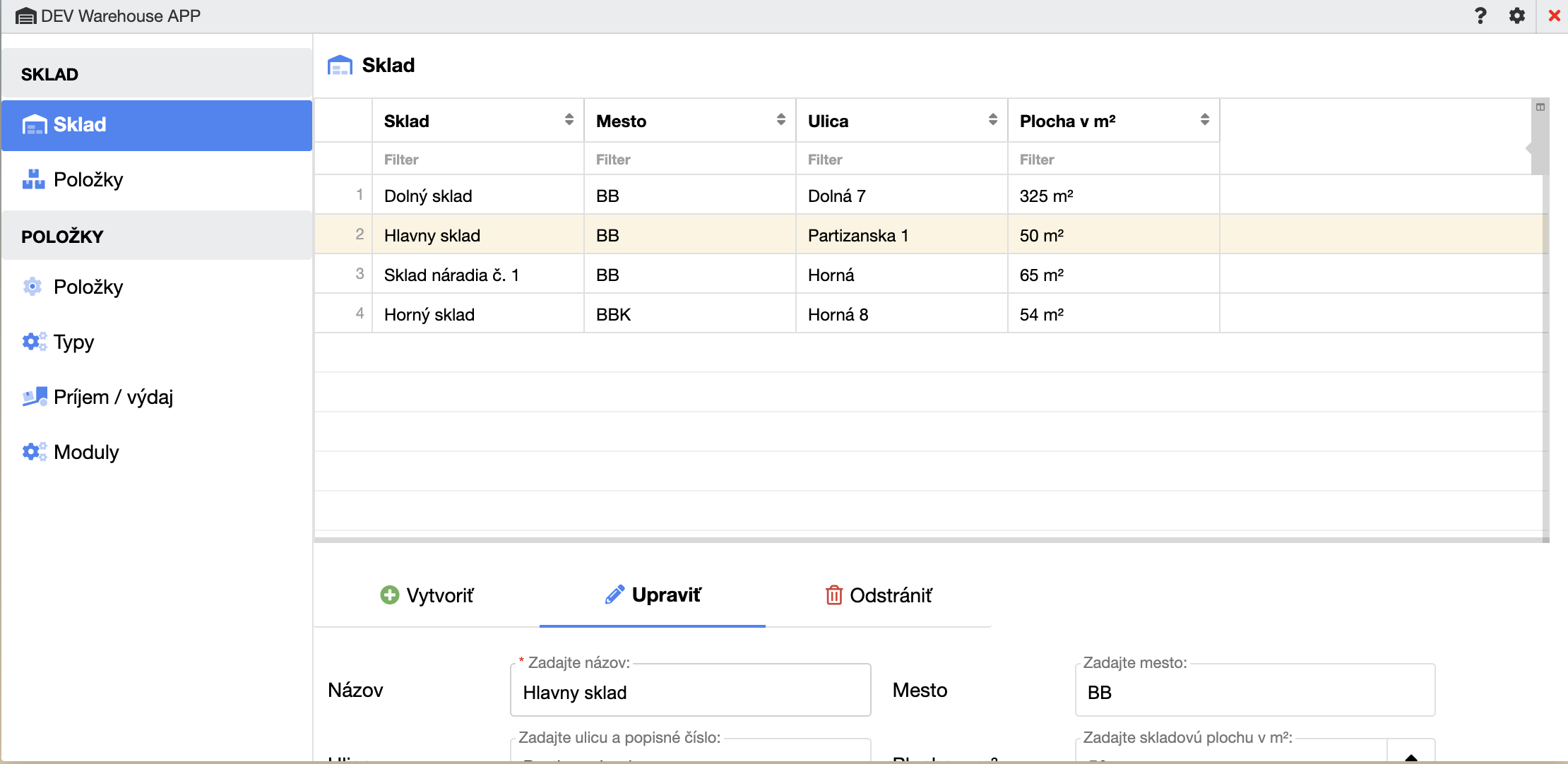Select the Dolný sklad table row
Image resolution: width=1568 pixels, height=764 pixels.
(x=428, y=196)
